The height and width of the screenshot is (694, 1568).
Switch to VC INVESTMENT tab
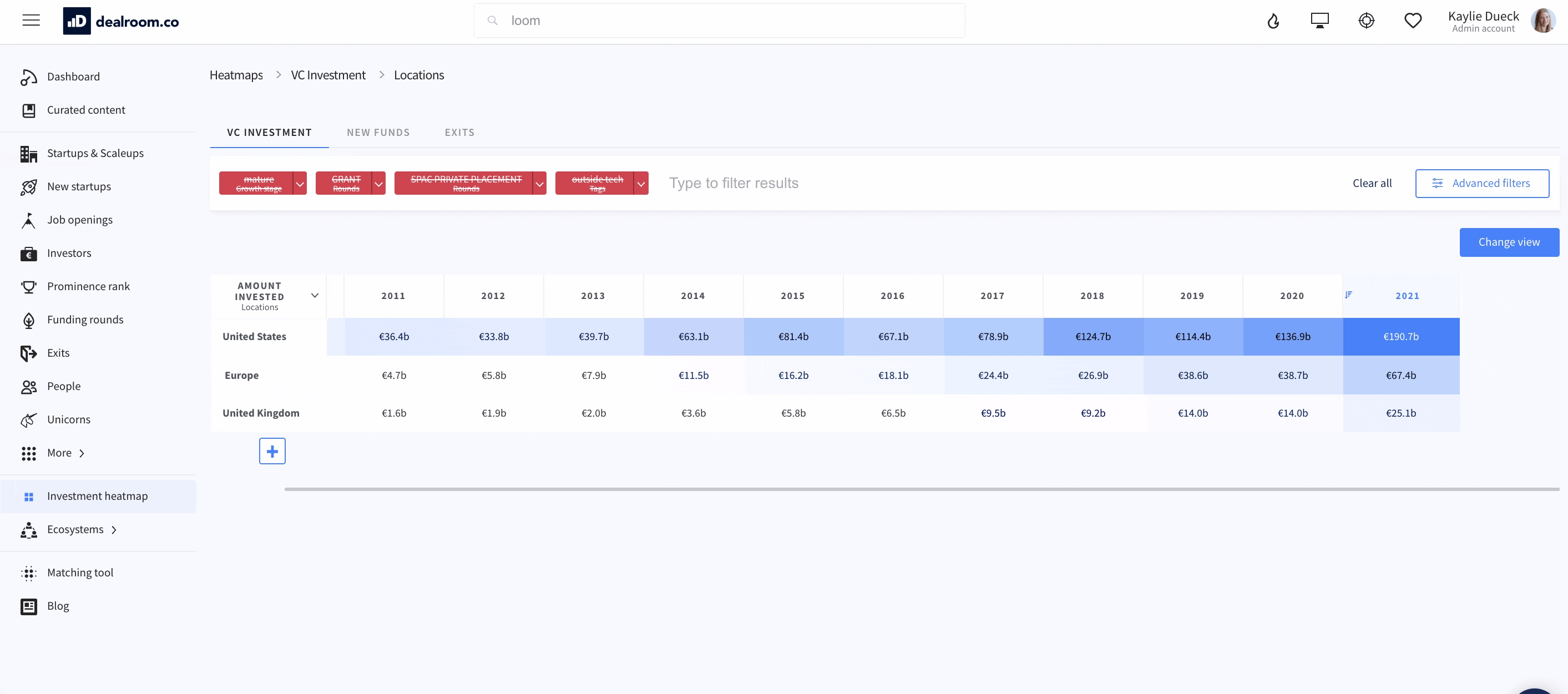[x=269, y=133]
